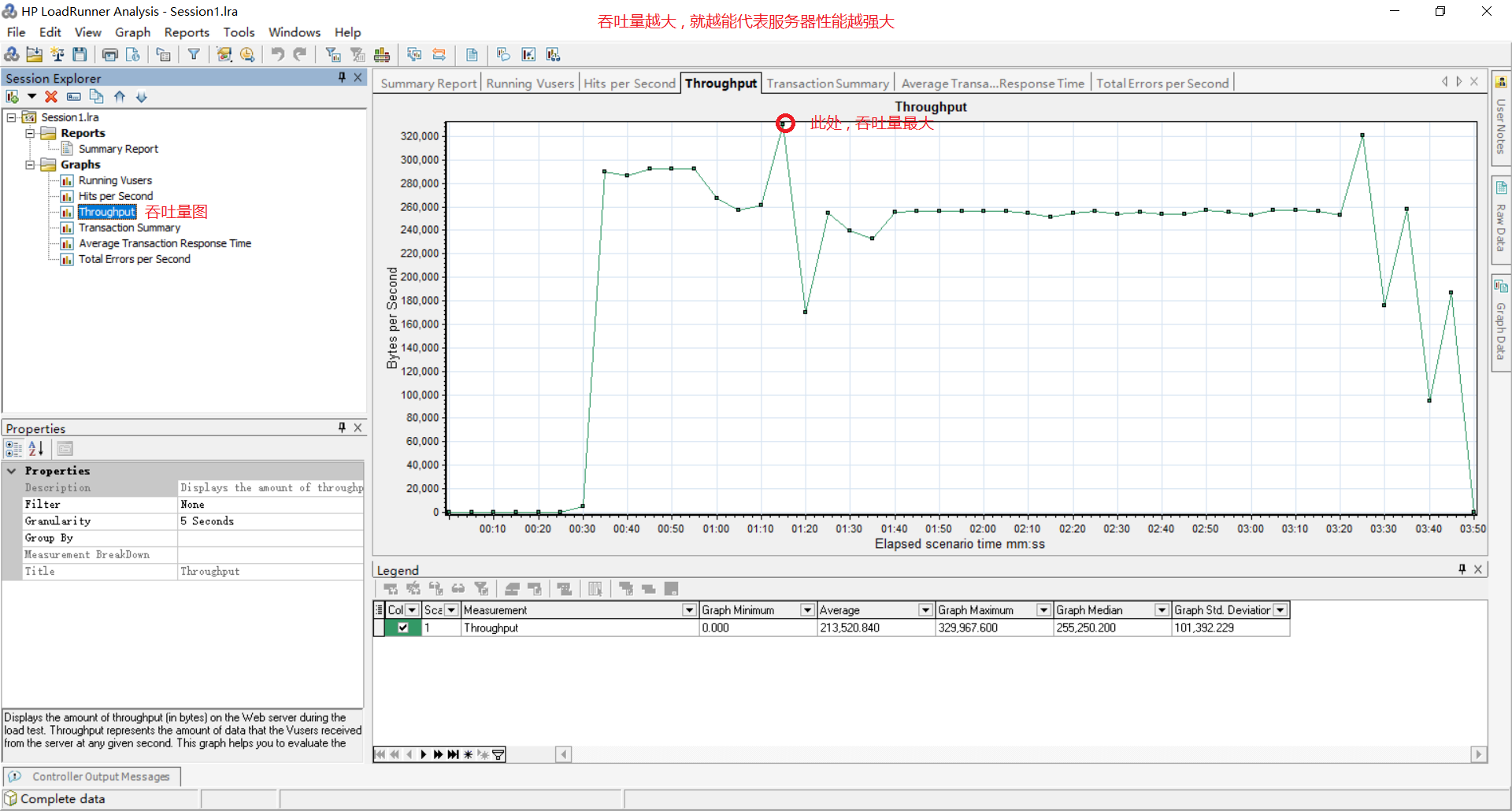The image size is (1512, 811).
Task: Open the Tools menu
Action: (239, 32)
